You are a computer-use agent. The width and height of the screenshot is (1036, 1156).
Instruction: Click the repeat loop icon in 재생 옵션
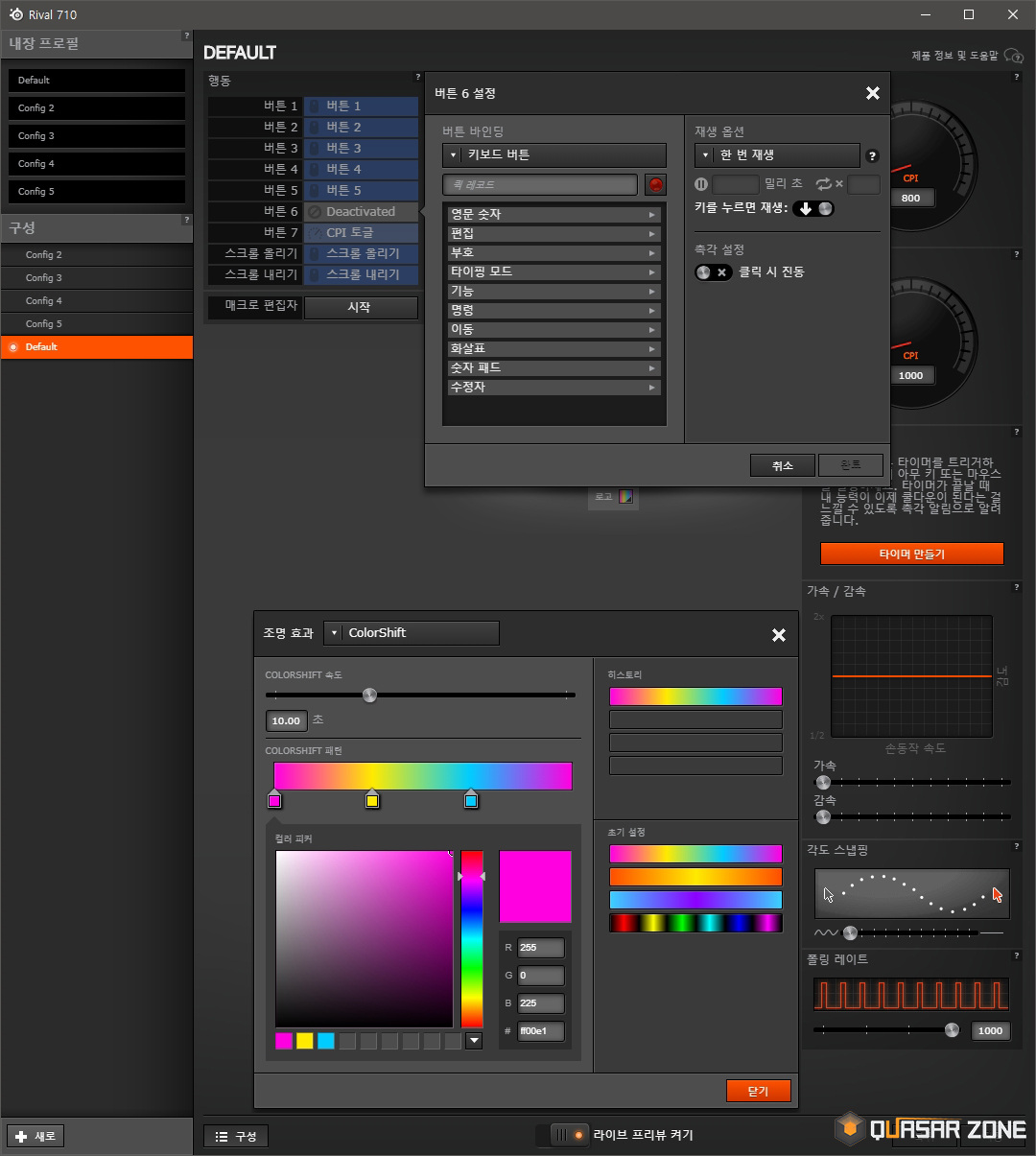coord(824,183)
